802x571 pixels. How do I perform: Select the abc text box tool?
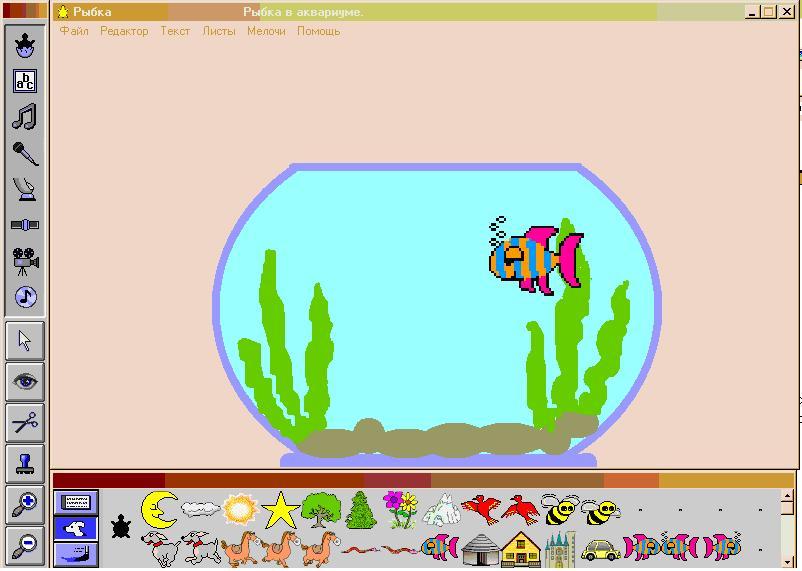pos(25,81)
